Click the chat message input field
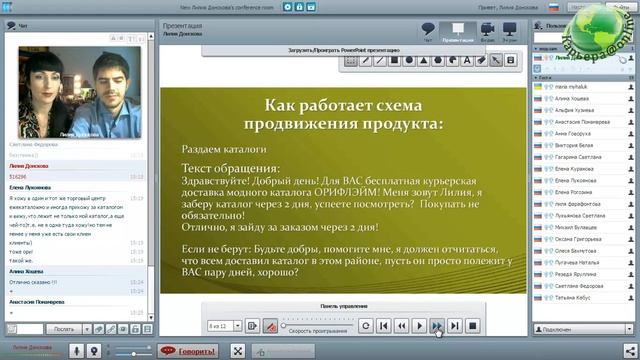 pos(30,329)
